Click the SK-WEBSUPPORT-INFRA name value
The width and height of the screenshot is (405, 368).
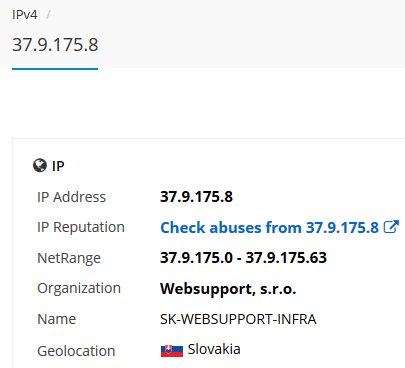coord(238,319)
